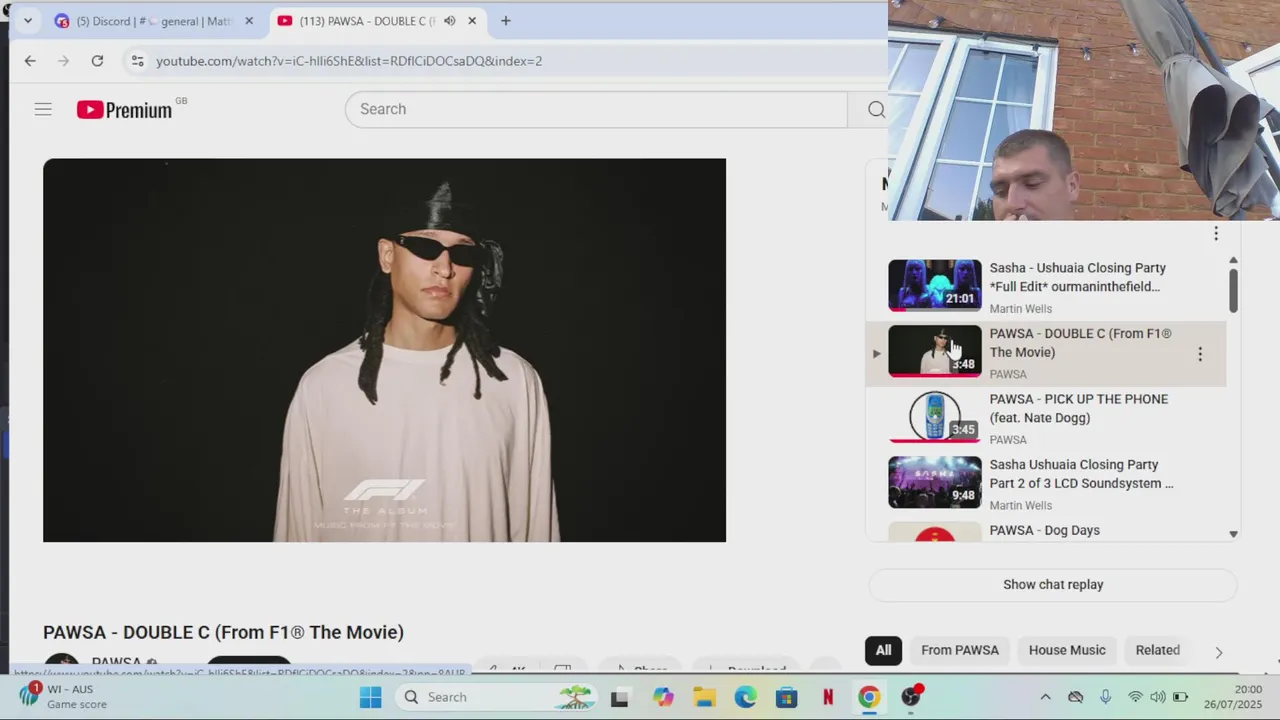Select the House Music filter chip
Image resolution: width=1280 pixels, height=720 pixels.
pyautogui.click(x=1067, y=650)
